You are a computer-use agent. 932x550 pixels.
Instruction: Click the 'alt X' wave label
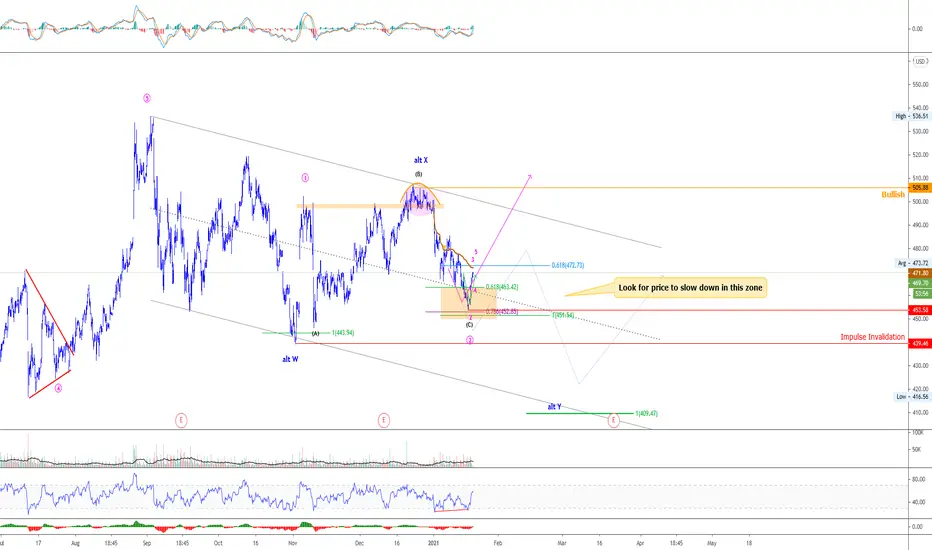[421, 161]
